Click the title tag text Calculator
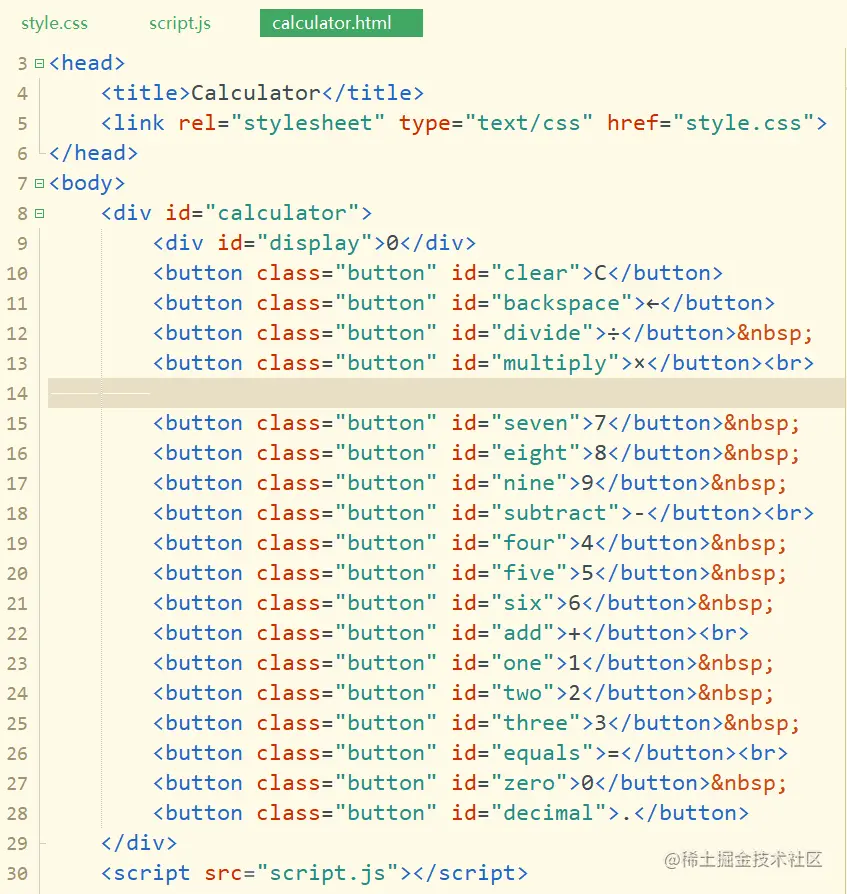 click(255, 93)
